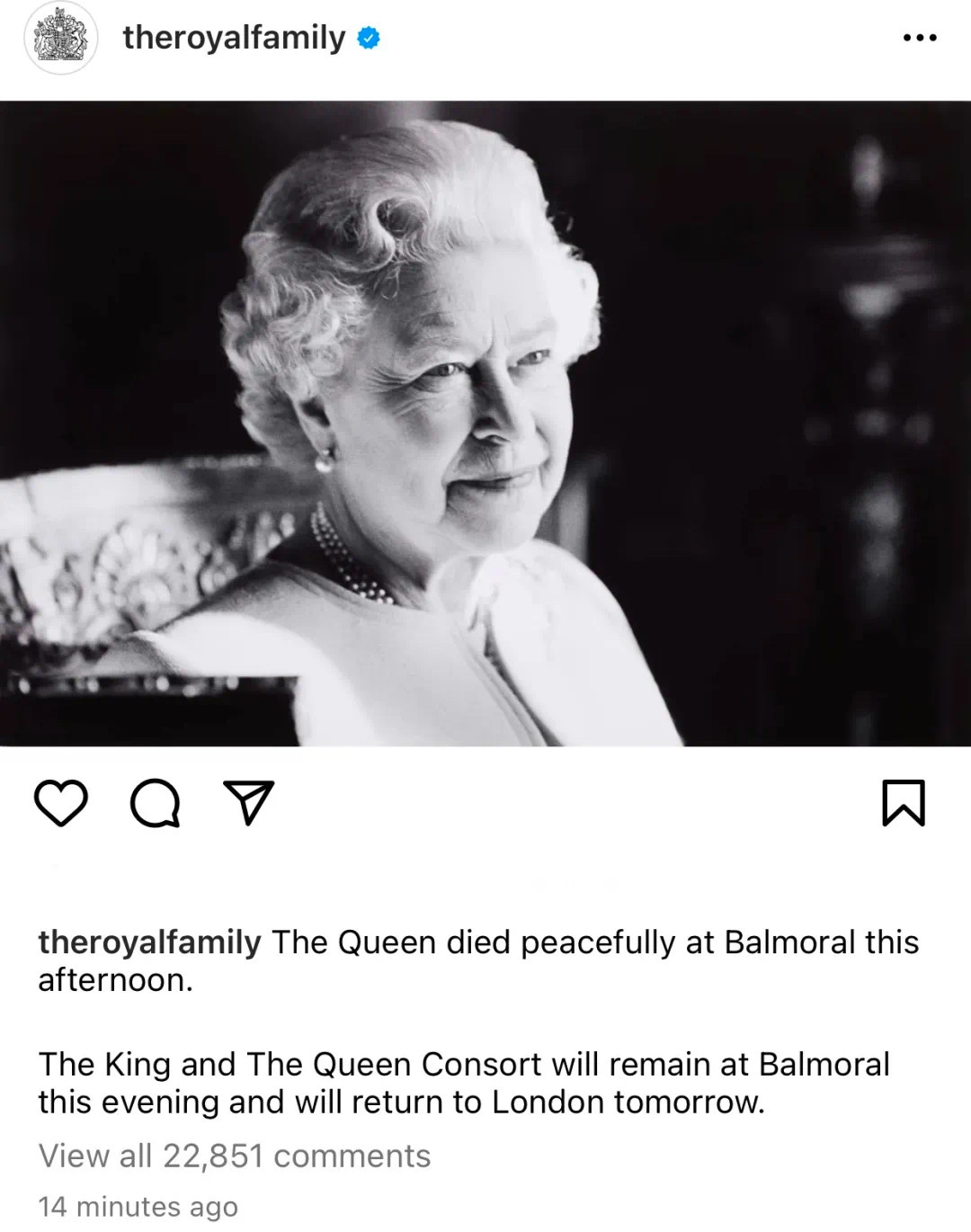Like the post with the heart icon
The height and width of the screenshot is (1232, 971).
tap(61, 803)
